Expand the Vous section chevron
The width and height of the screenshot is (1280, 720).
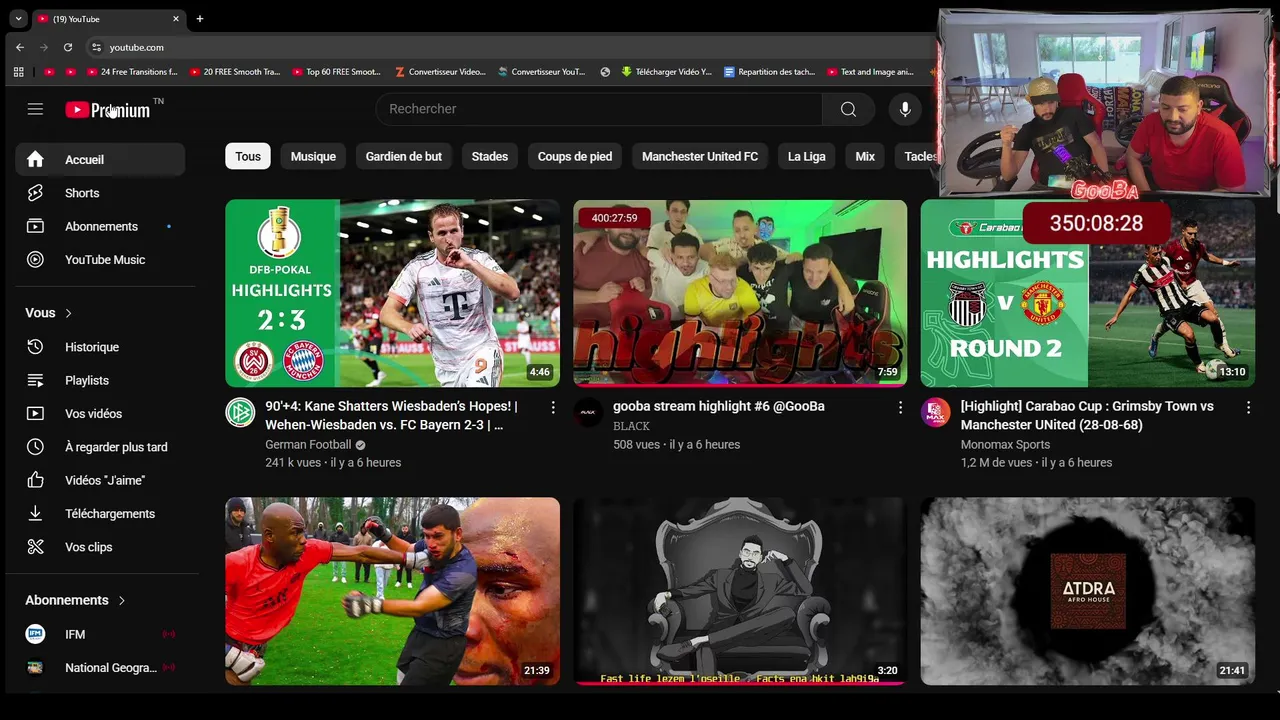[68, 313]
